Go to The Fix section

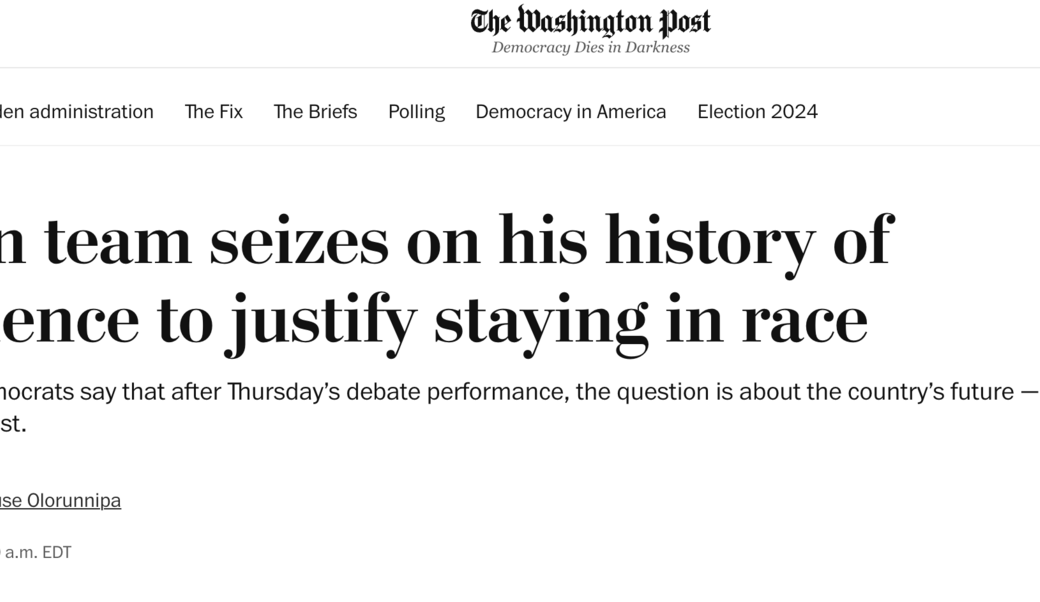[214, 112]
